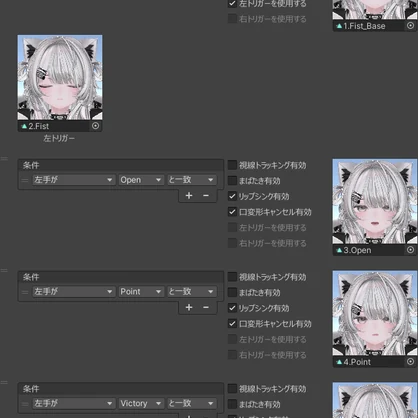Enable まばたき有効 for the Victory expression
The height and width of the screenshot is (418, 418).
click(x=232, y=404)
